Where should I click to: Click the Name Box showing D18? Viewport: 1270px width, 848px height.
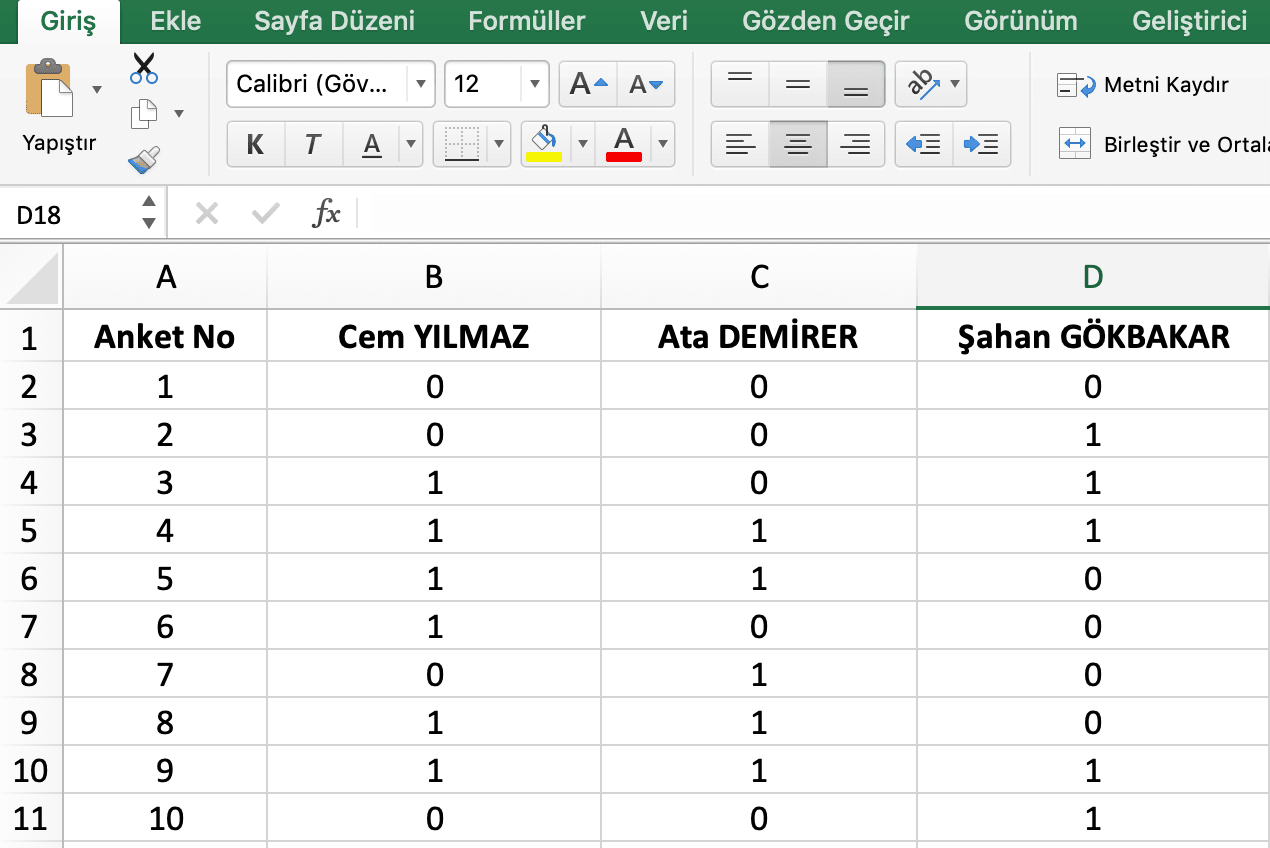tap(68, 214)
